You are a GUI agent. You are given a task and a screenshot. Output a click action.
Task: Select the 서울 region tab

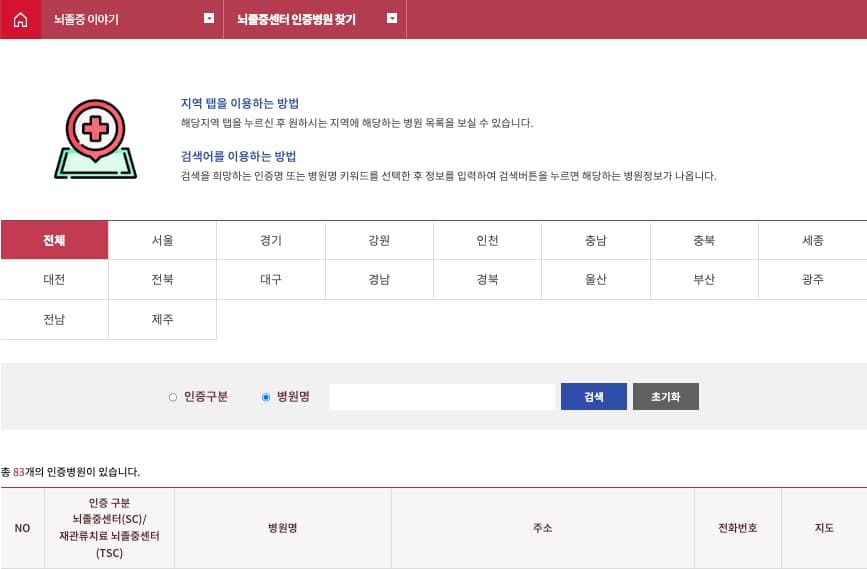pos(163,240)
